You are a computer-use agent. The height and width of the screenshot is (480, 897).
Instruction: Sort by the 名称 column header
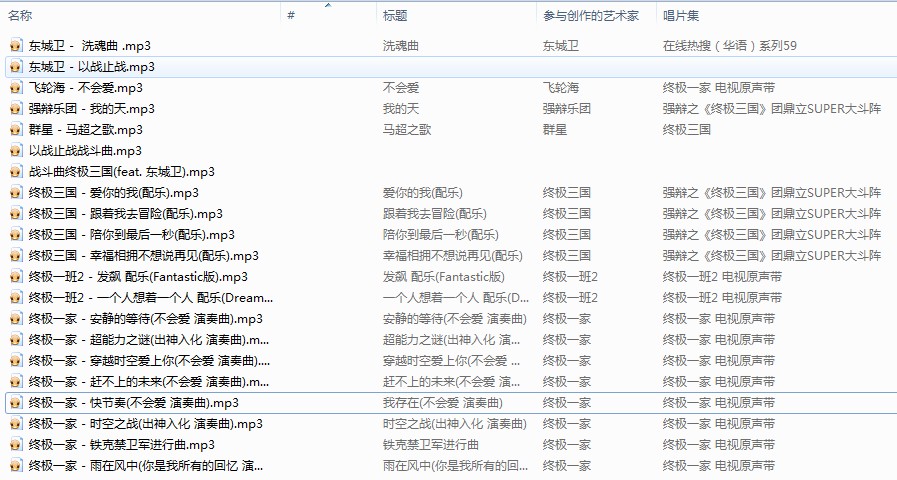pos(20,15)
